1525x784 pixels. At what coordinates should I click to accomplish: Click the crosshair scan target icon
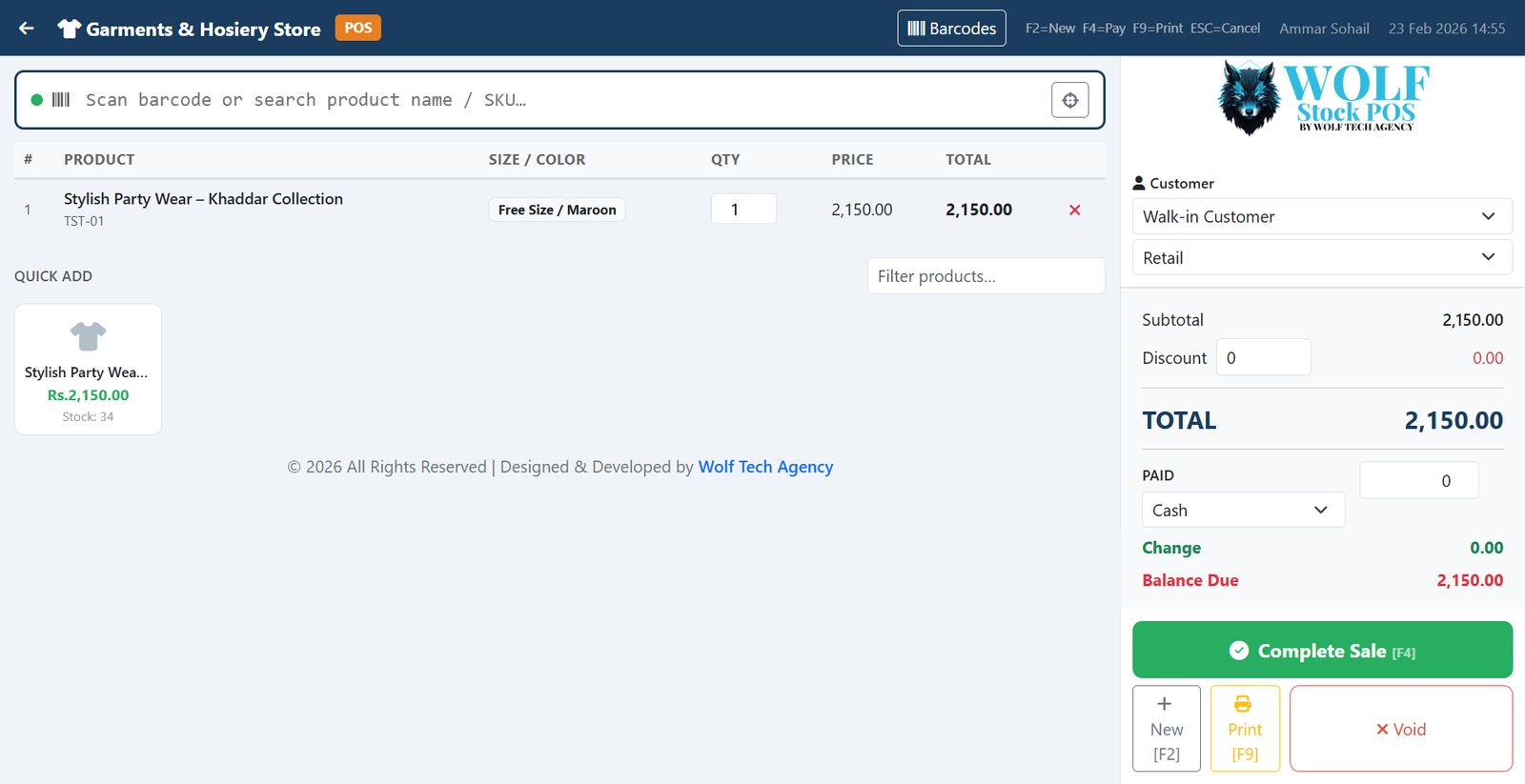1069,100
